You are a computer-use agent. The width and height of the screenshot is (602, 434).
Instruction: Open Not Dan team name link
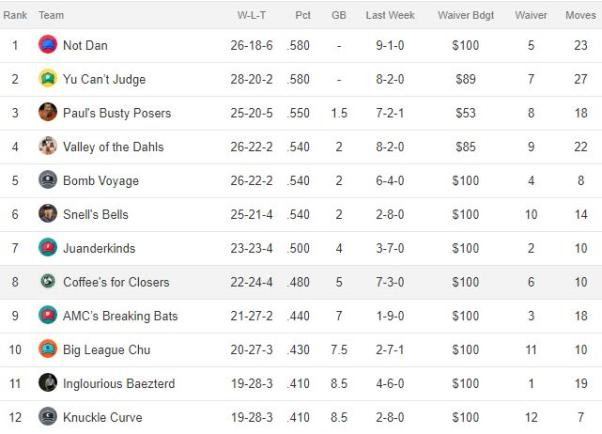pos(85,45)
